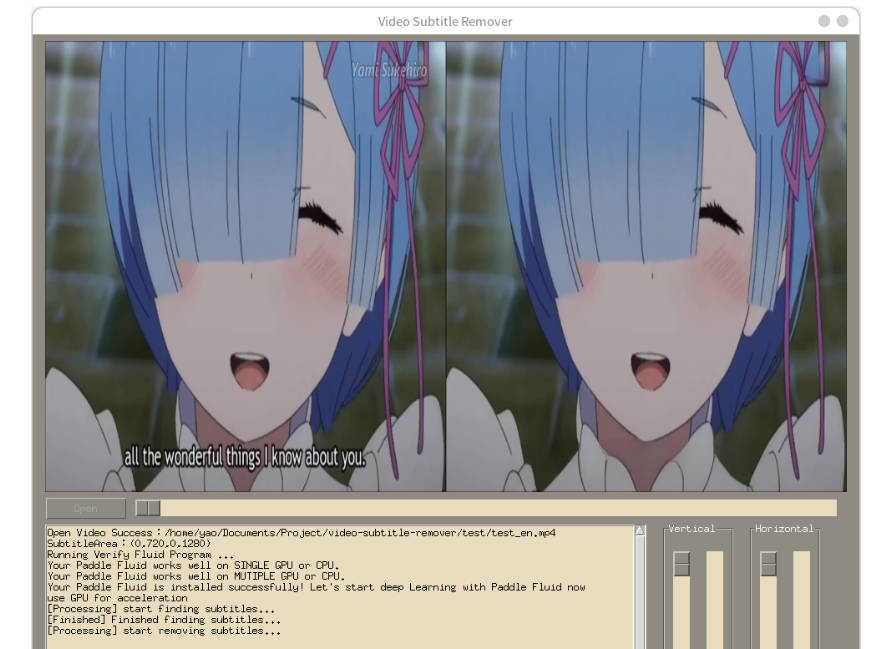The width and height of the screenshot is (889, 649).
Task: Click the Vertical group label
Action: coord(691,529)
